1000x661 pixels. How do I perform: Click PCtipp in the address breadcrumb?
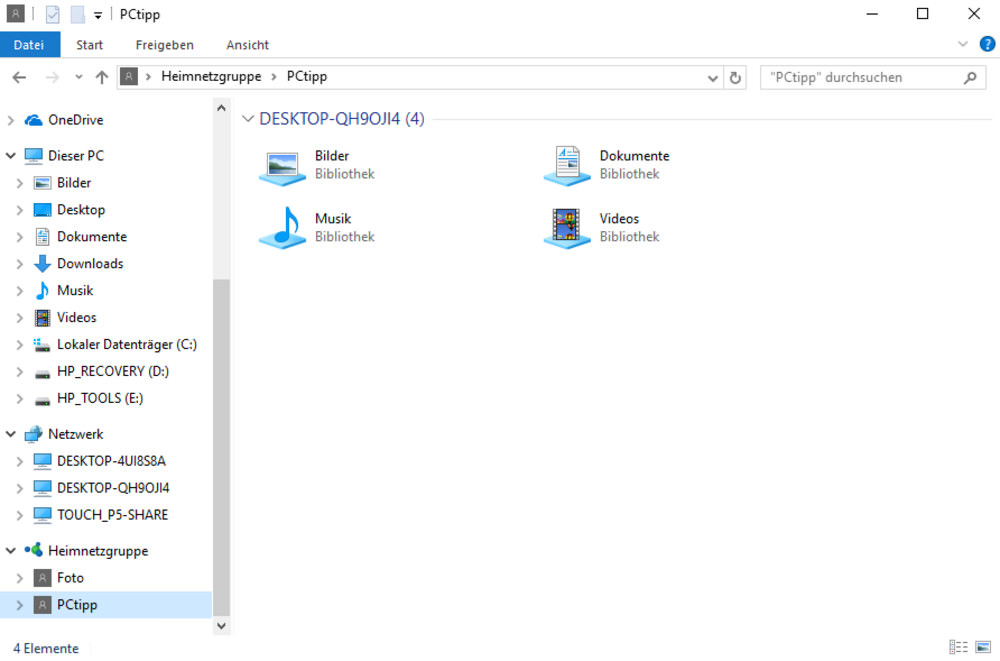point(307,77)
